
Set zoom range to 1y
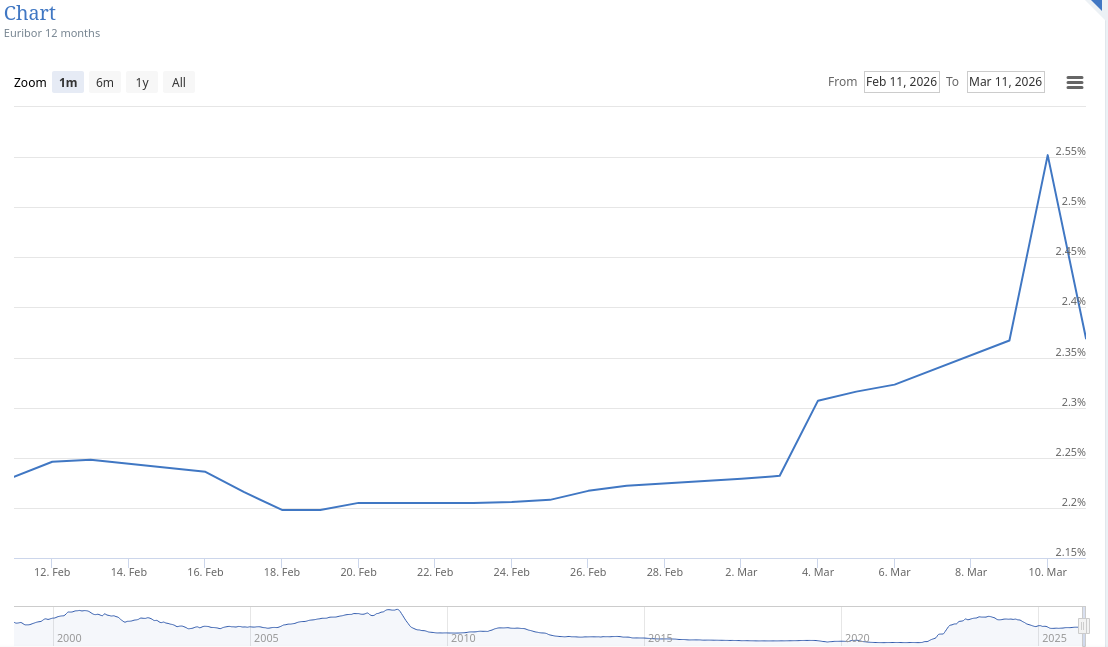click(142, 83)
